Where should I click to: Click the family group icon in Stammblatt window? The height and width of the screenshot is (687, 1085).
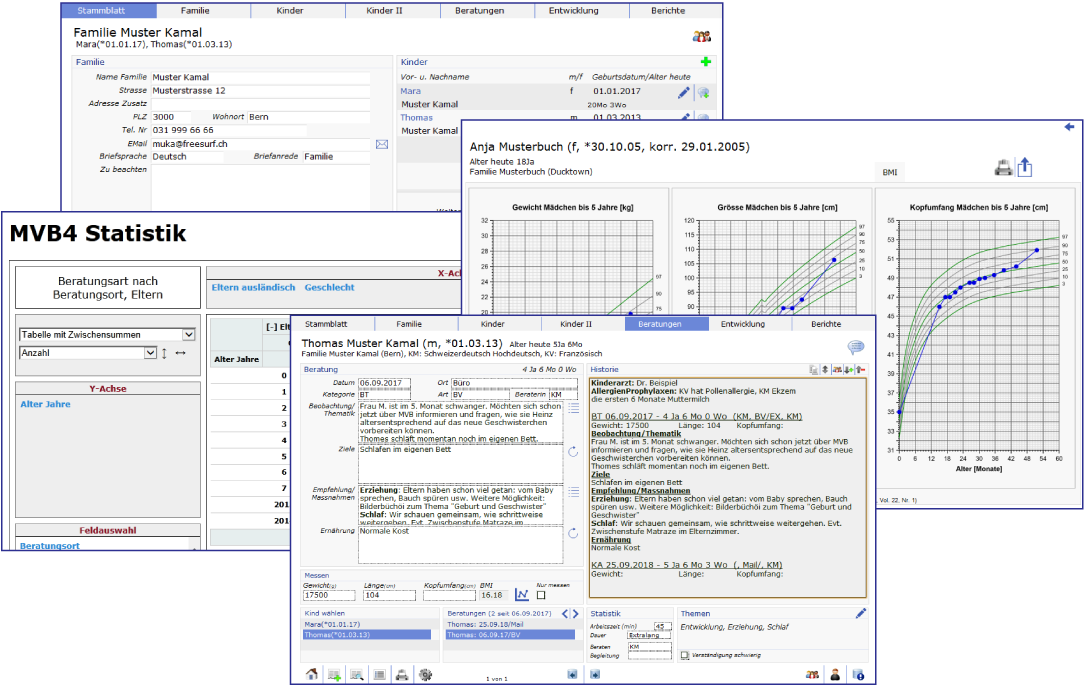(702, 36)
